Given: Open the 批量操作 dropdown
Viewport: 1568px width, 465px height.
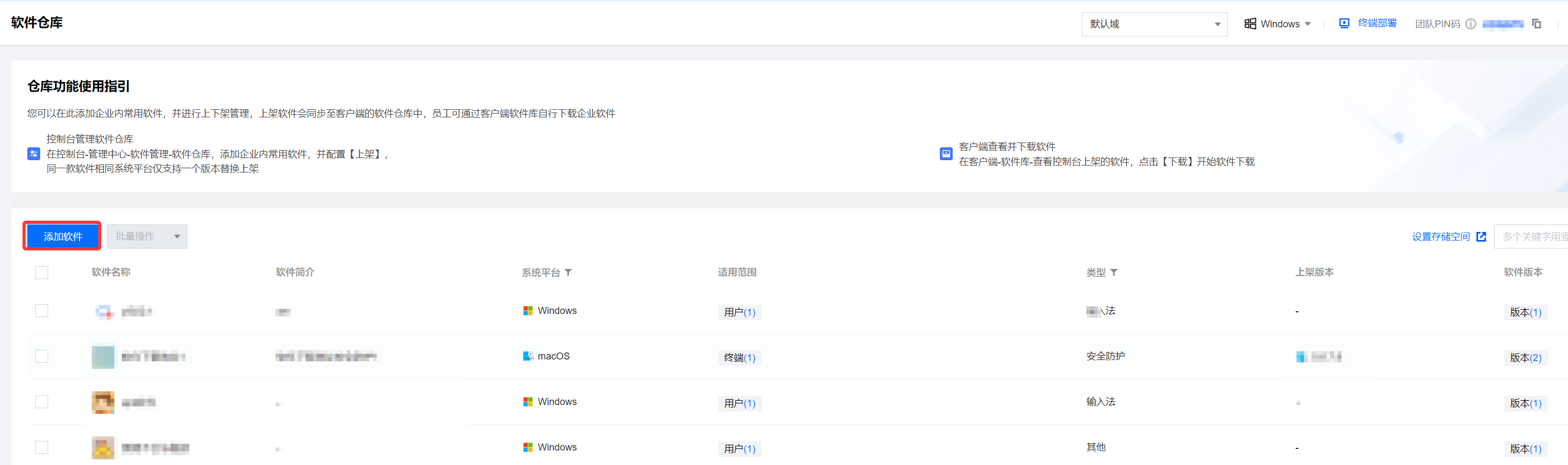Looking at the screenshot, I should point(147,236).
